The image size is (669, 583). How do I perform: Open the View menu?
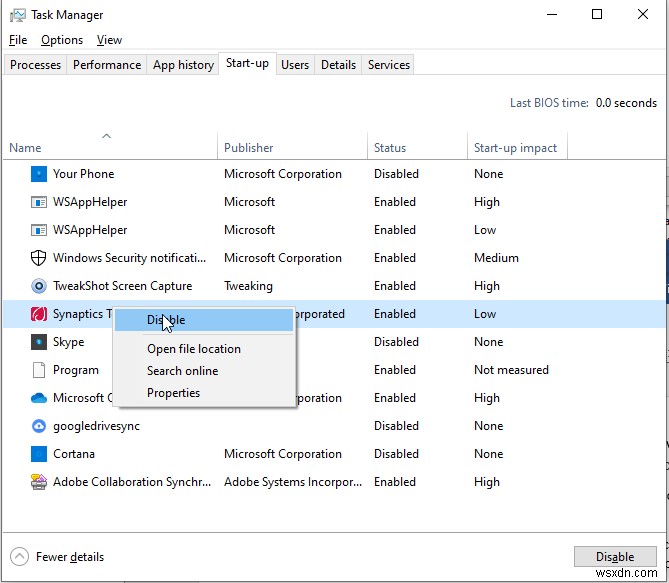click(109, 40)
